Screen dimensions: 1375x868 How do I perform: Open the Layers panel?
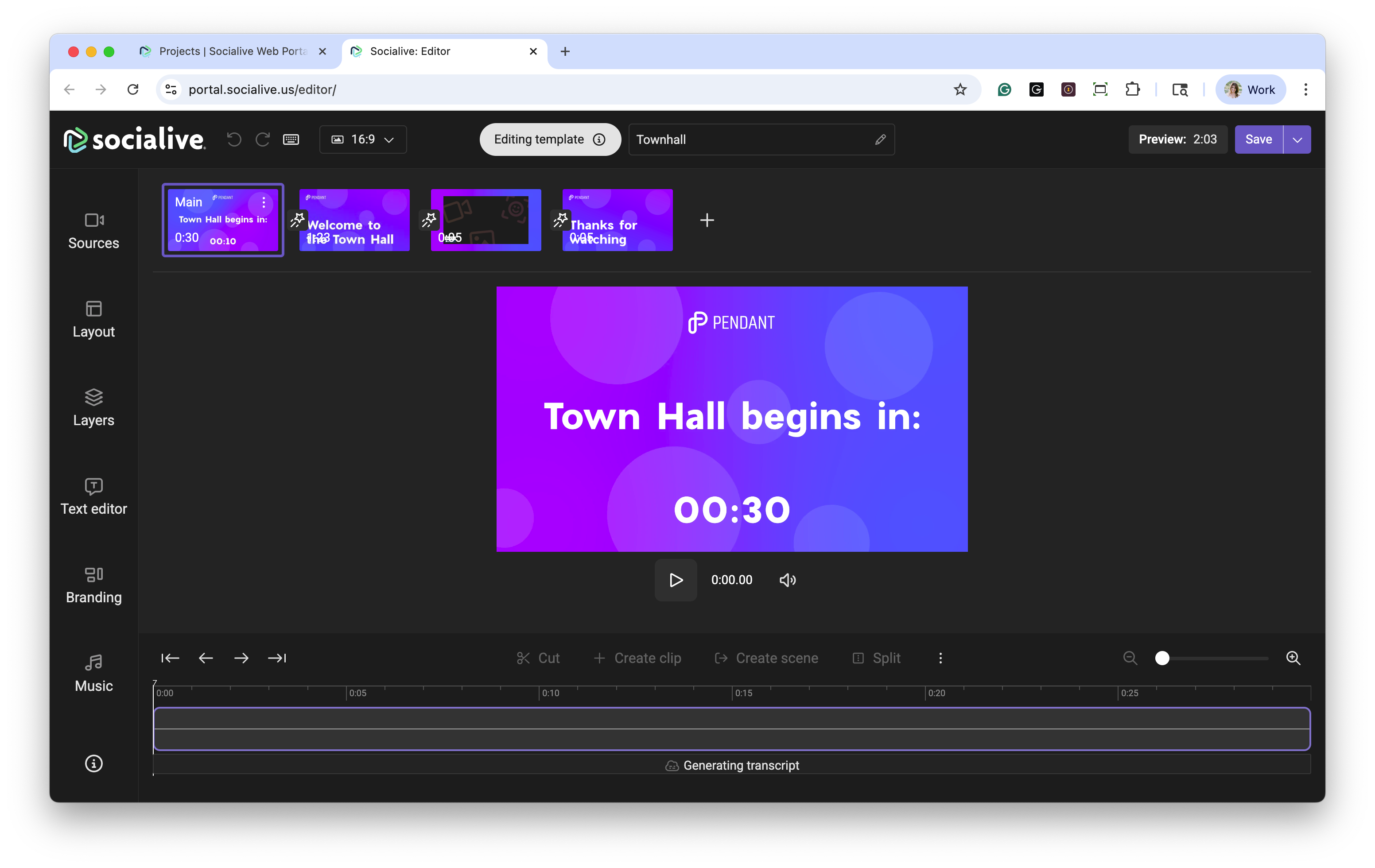click(x=93, y=407)
